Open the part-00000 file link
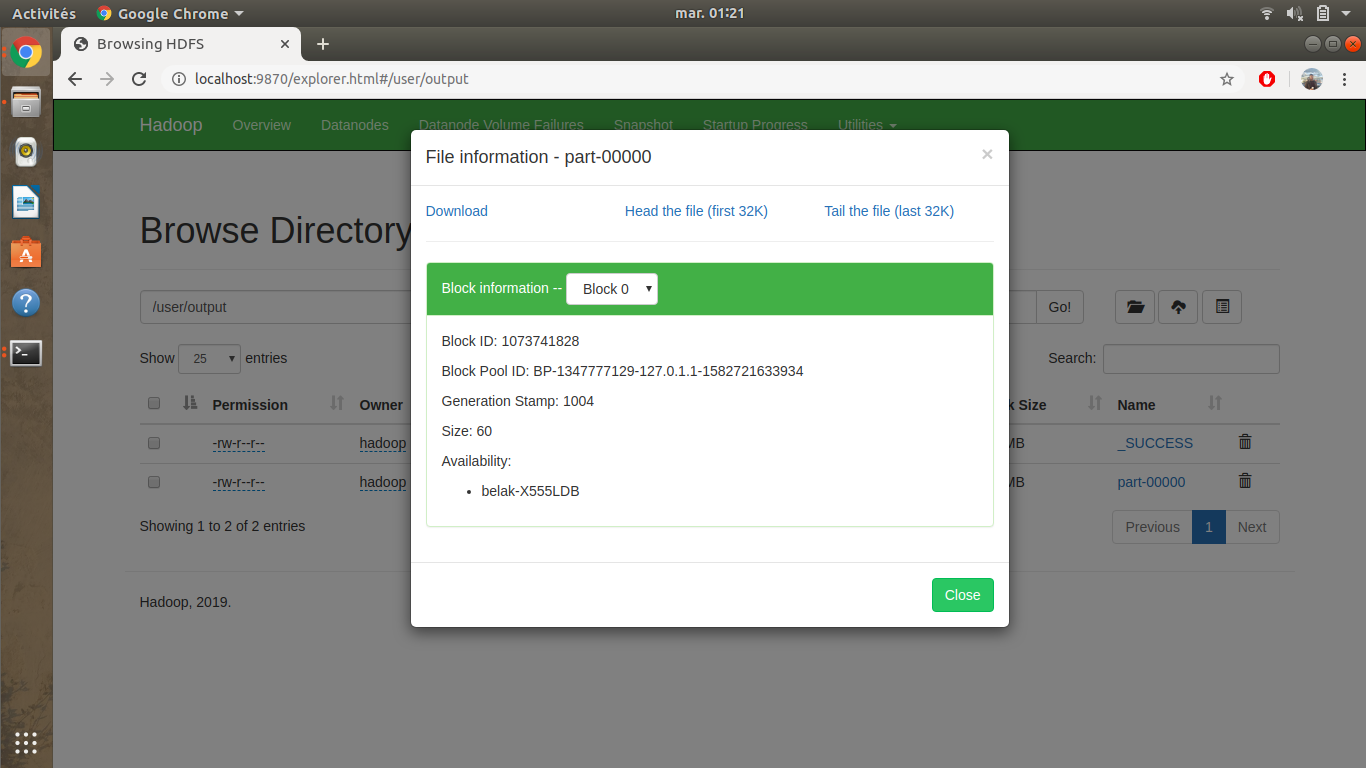This screenshot has width=1366, height=768. click(1151, 482)
